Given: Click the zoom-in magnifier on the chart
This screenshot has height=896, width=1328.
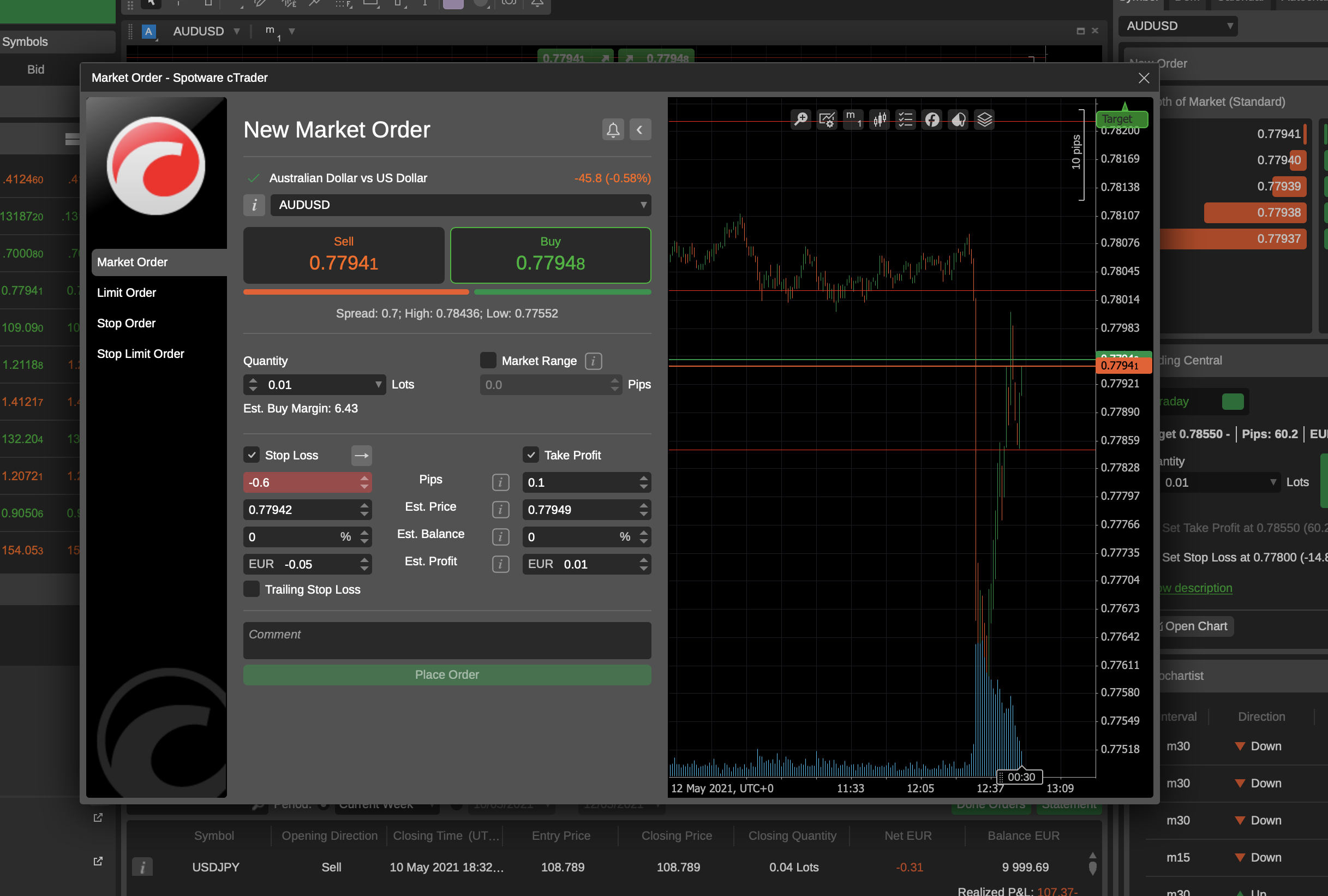Looking at the screenshot, I should point(801,119).
